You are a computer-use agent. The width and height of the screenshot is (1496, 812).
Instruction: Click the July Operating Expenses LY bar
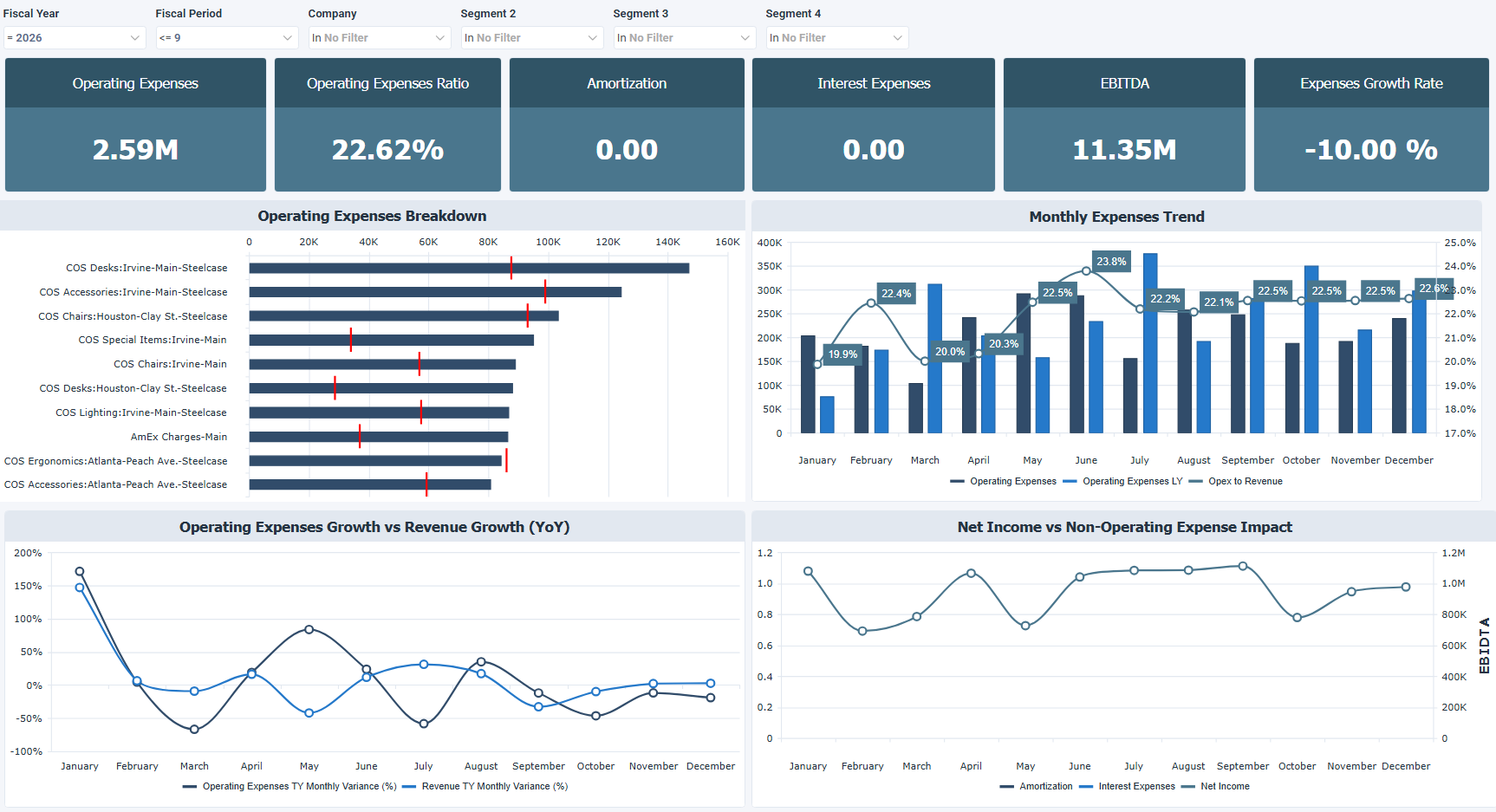point(1150,343)
